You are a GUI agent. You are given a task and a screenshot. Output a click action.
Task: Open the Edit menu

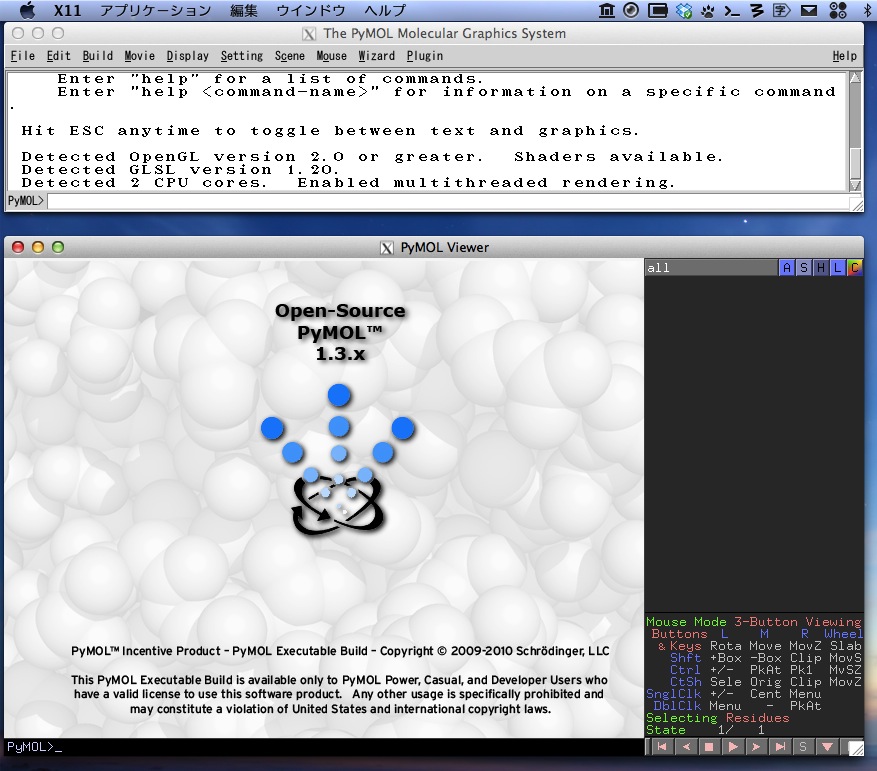point(58,56)
